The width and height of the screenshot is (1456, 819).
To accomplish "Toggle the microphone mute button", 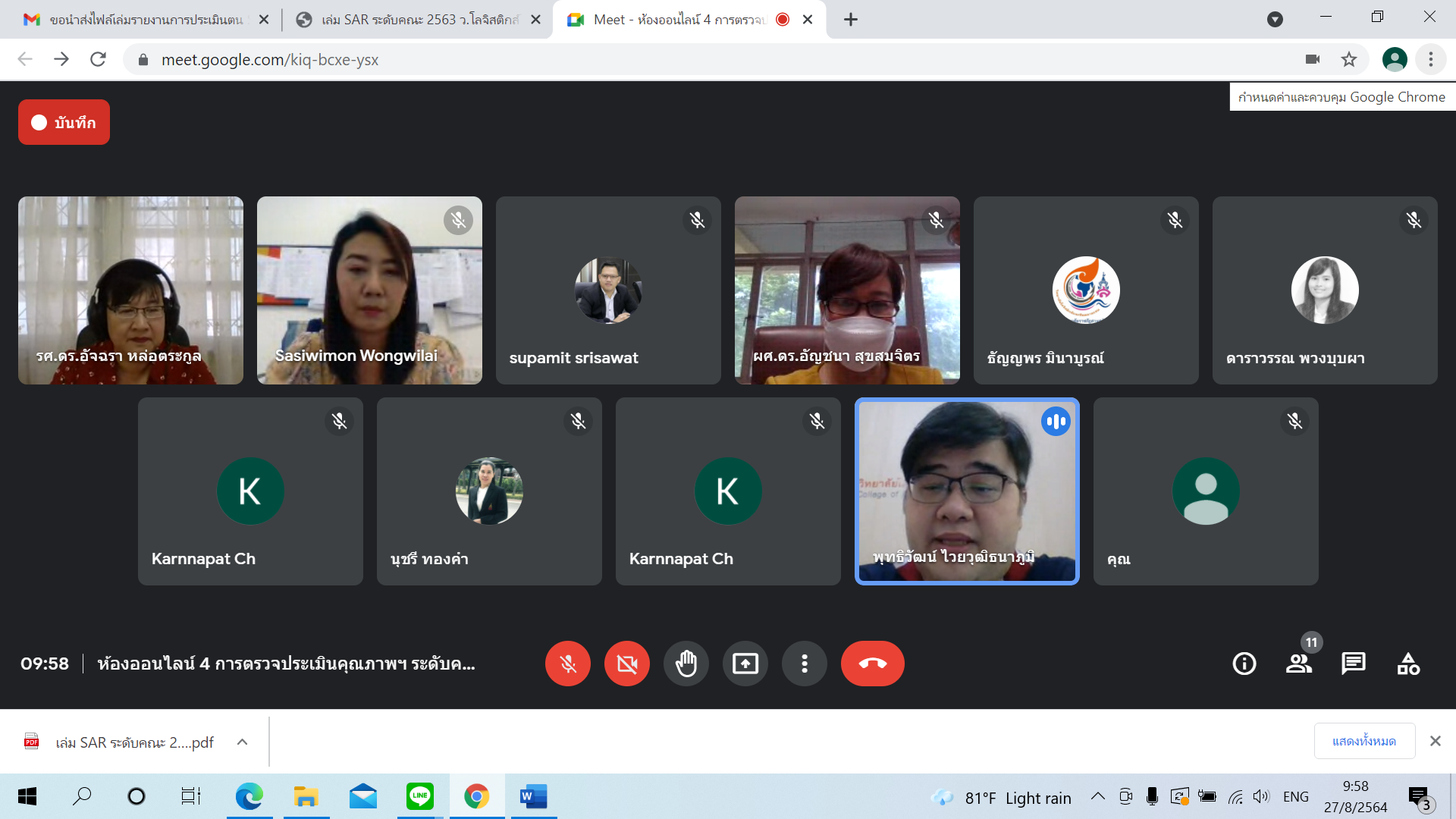I will pos(567,664).
